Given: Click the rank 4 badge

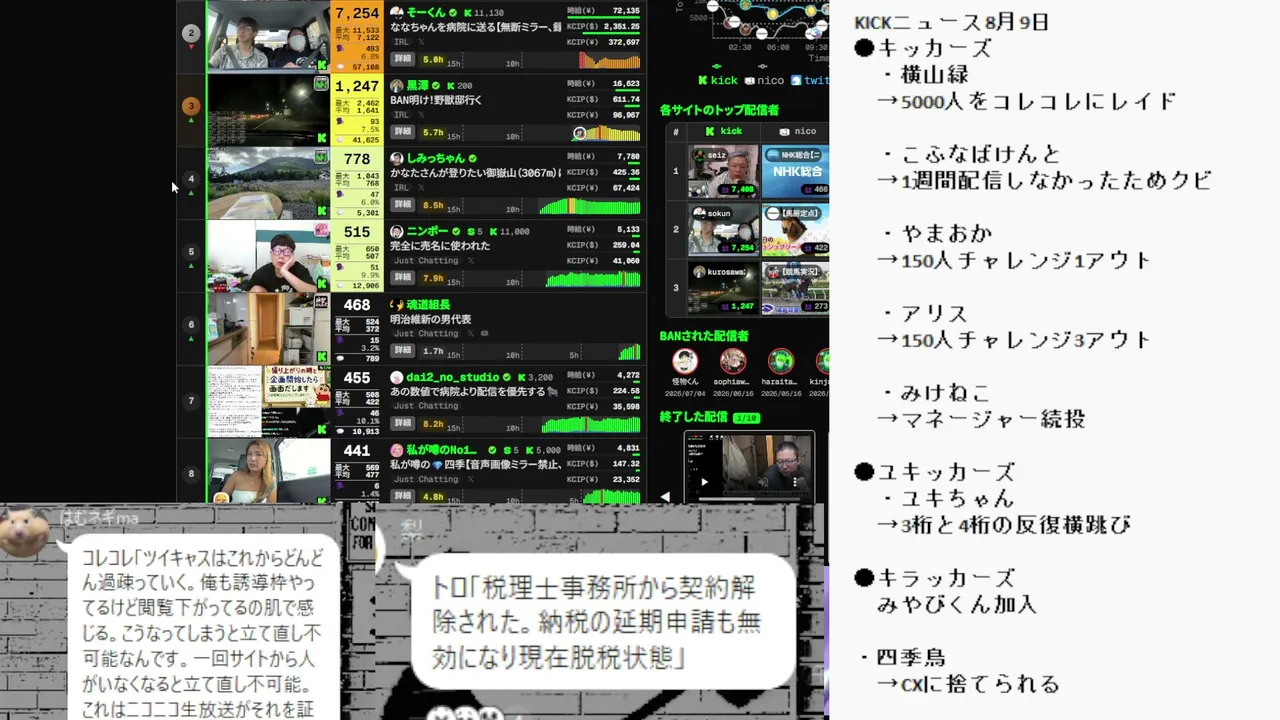Looking at the screenshot, I should pos(191,179).
